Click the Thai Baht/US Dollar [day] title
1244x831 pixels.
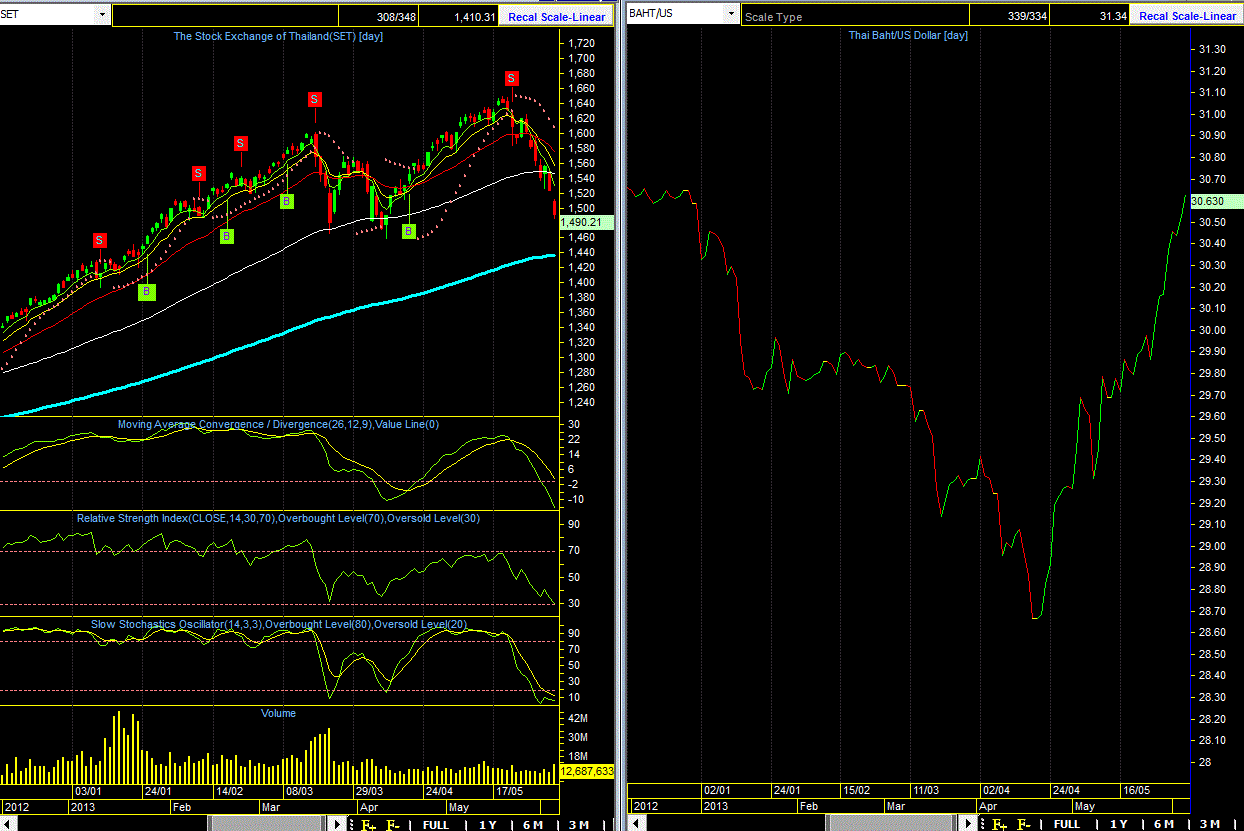[907, 36]
